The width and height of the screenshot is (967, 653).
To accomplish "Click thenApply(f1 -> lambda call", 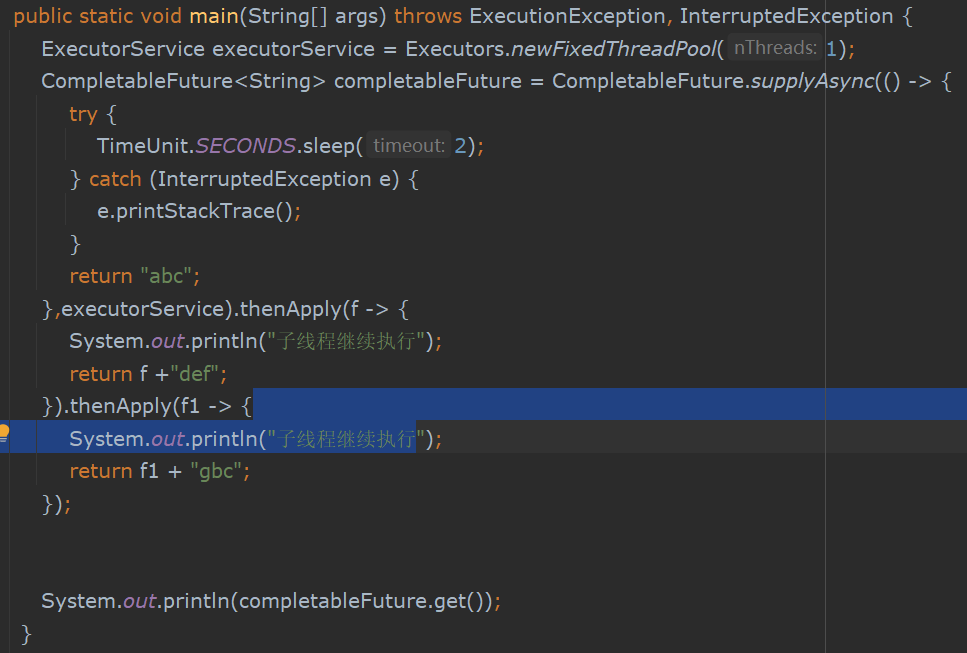I will pyautogui.click(x=150, y=406).
